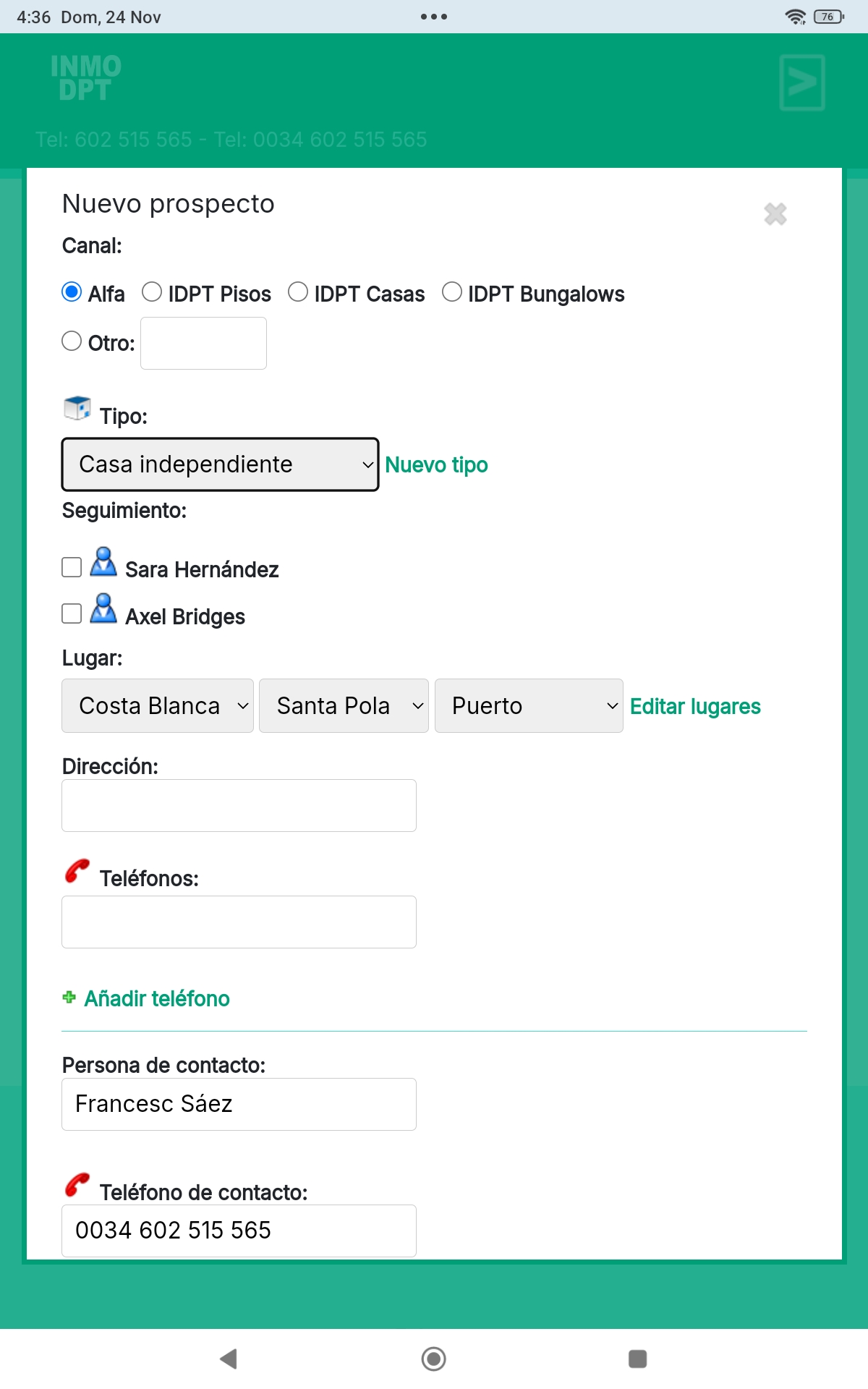Click the Nuevo tipo link
Viewport: 868px width, 1389px height.
tap(436, 465)
